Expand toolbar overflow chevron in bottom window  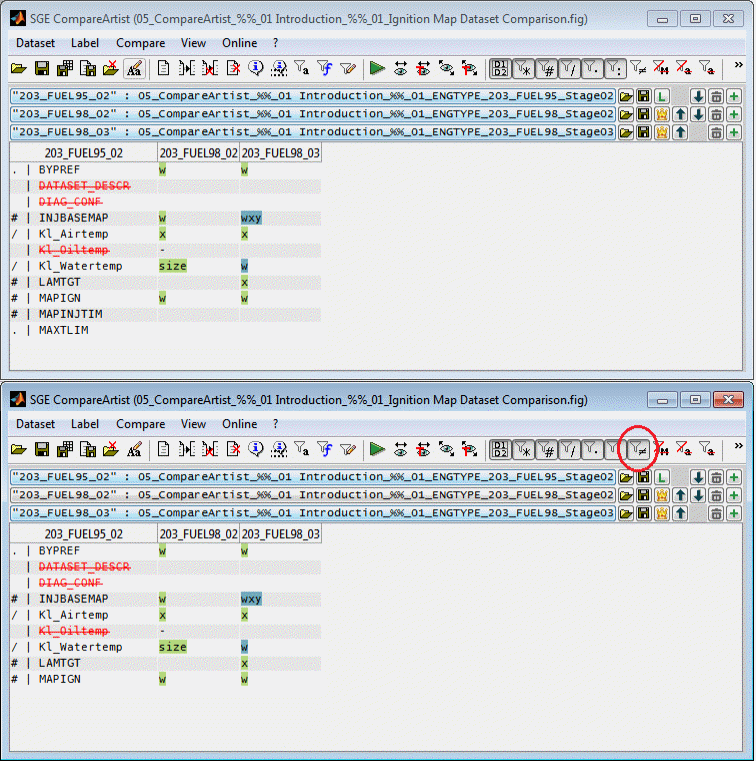(x=739, y=446)
